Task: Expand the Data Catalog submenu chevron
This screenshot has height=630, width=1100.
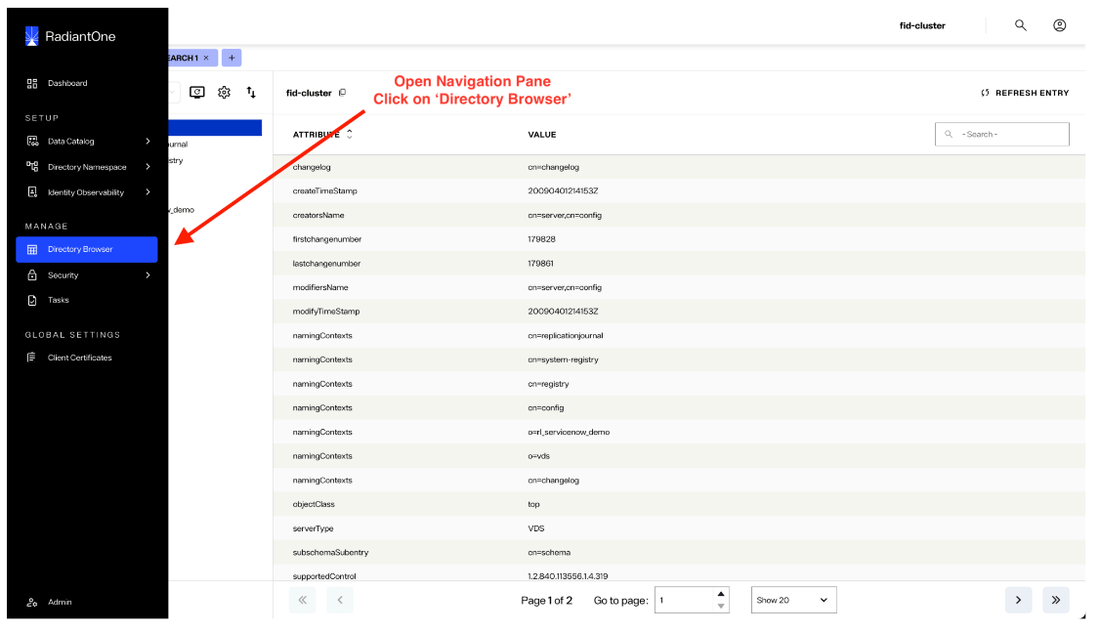Action: coord(148,141)
